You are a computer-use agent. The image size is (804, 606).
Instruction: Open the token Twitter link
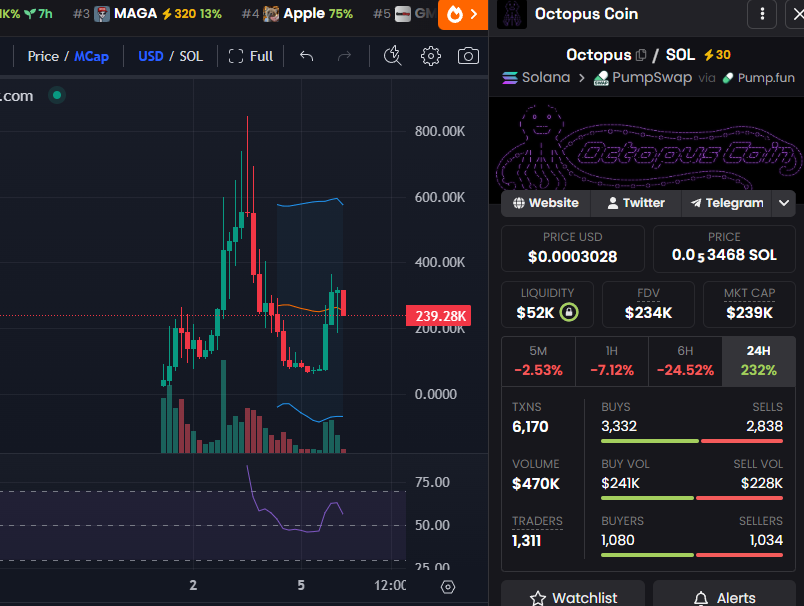click(636, 203)
